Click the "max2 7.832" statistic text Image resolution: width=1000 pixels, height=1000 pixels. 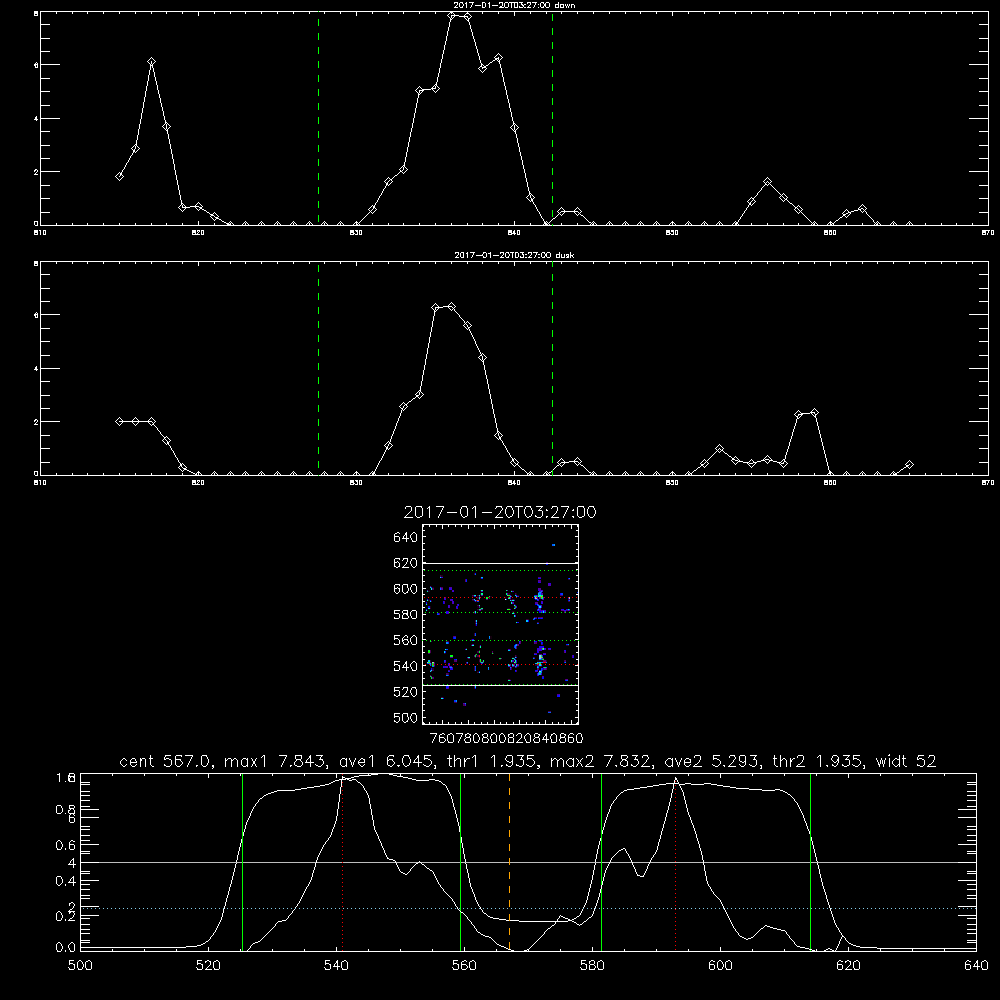tap(601, 761)
